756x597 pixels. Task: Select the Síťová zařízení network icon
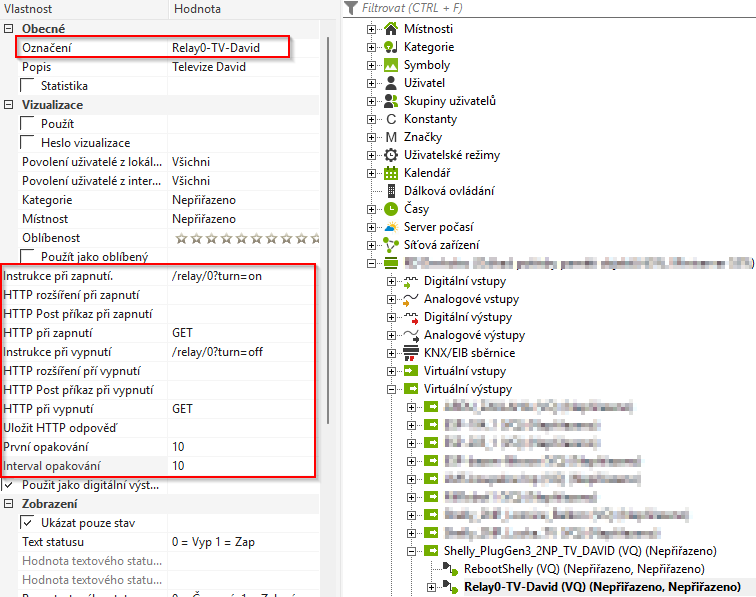(391, 245)
